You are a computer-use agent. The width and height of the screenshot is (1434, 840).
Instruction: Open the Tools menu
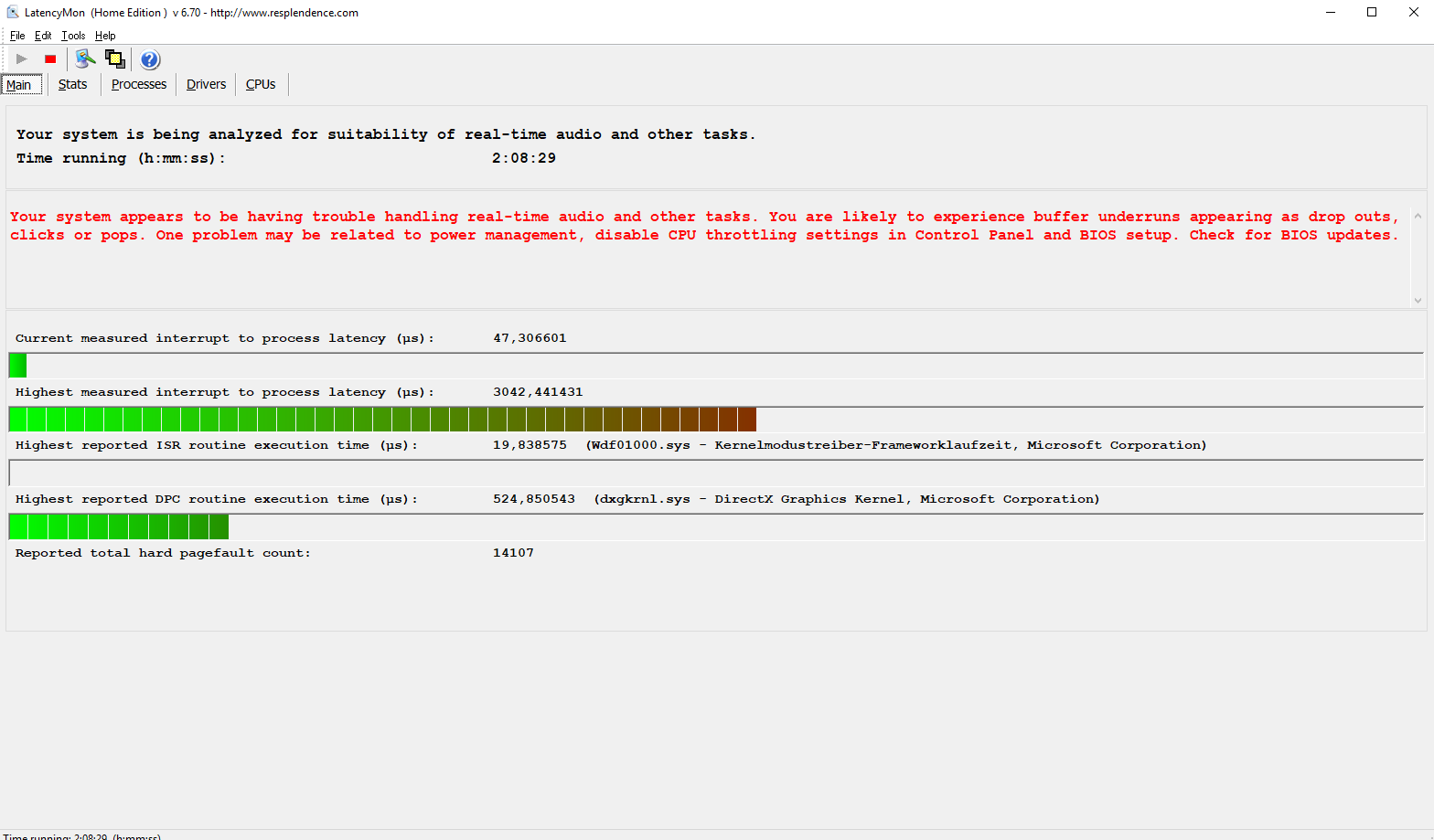click(73, 36)
